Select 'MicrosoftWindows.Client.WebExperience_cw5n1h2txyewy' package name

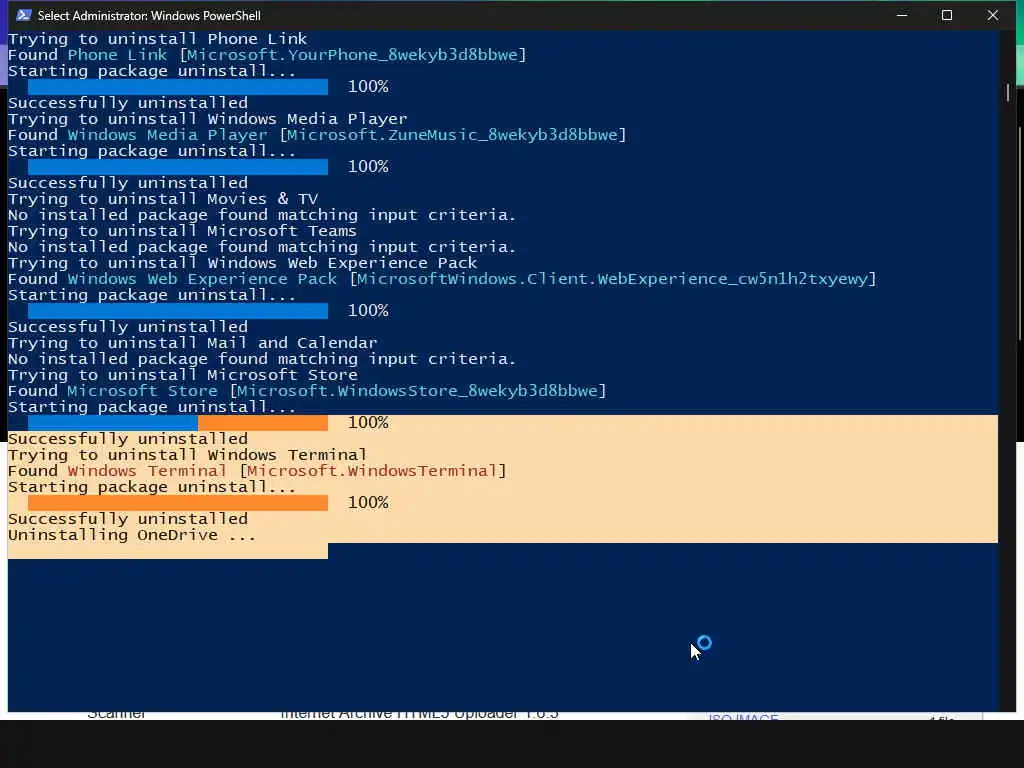pyautogui.click(x=613, y=279)
